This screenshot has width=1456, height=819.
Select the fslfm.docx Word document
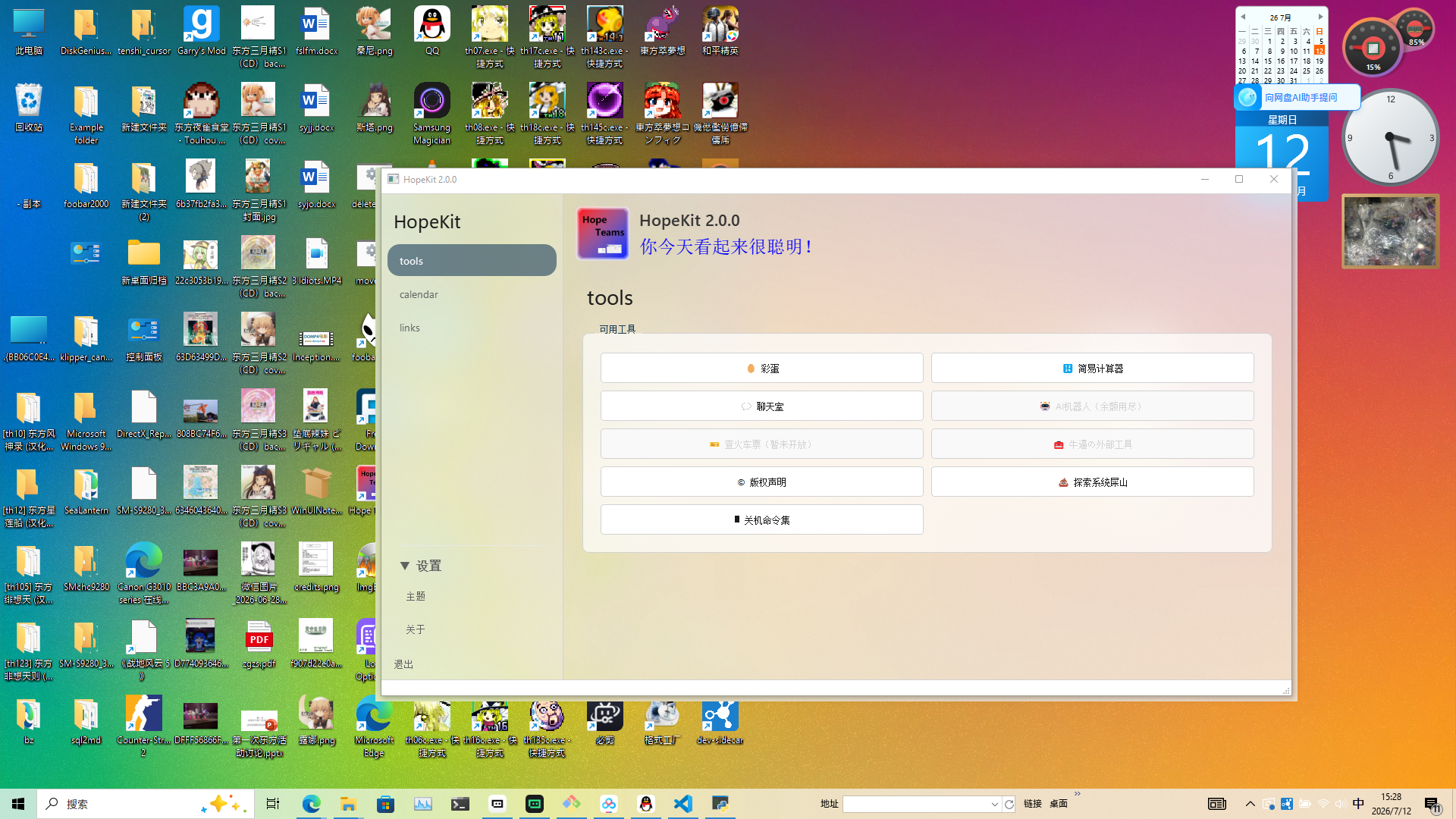316,32
